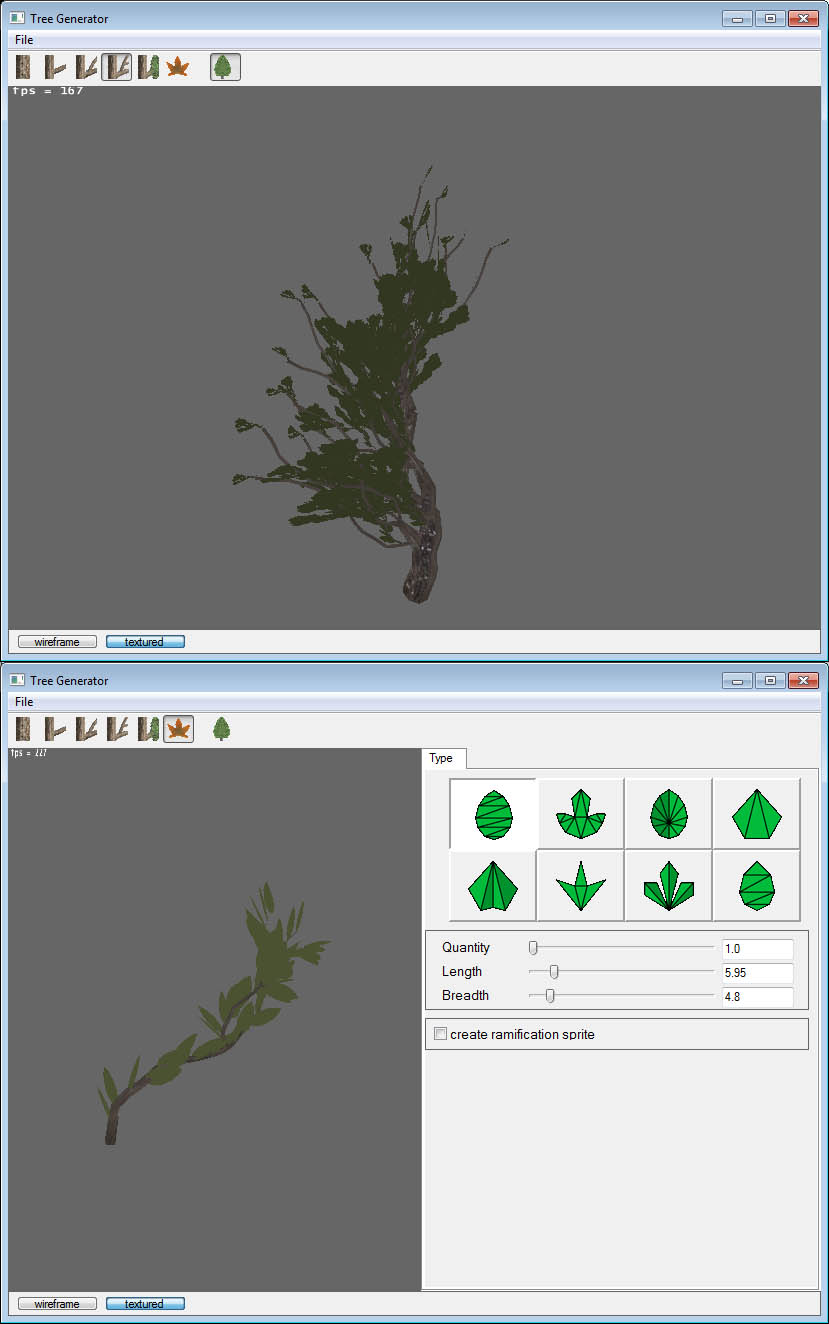Choose pointed pentagon leaf in second row
The width and height of the screenshot is (829, 1324).
493,886
